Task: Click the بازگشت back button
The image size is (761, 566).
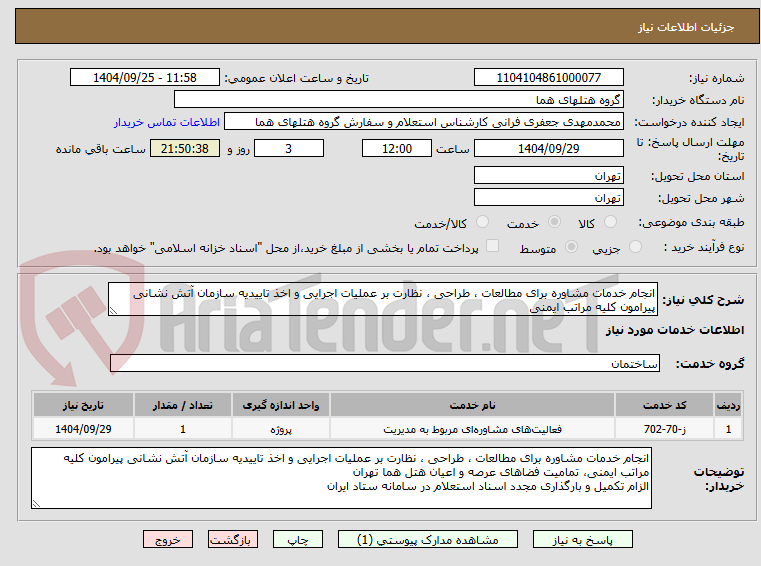Action: (x=232, y=539)
